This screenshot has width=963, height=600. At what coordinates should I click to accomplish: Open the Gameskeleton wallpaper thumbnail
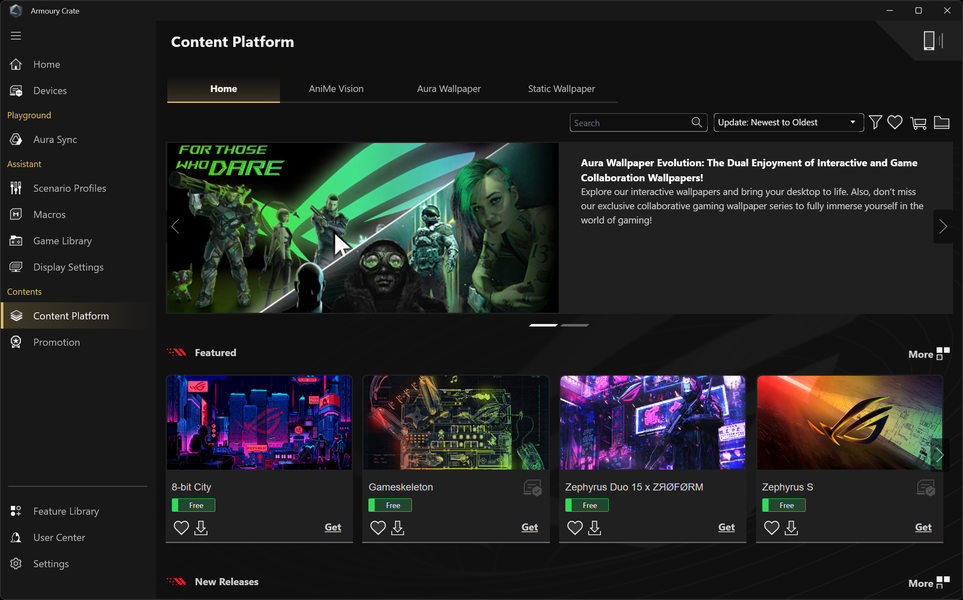pyautogui.click(x=456, y=423)
